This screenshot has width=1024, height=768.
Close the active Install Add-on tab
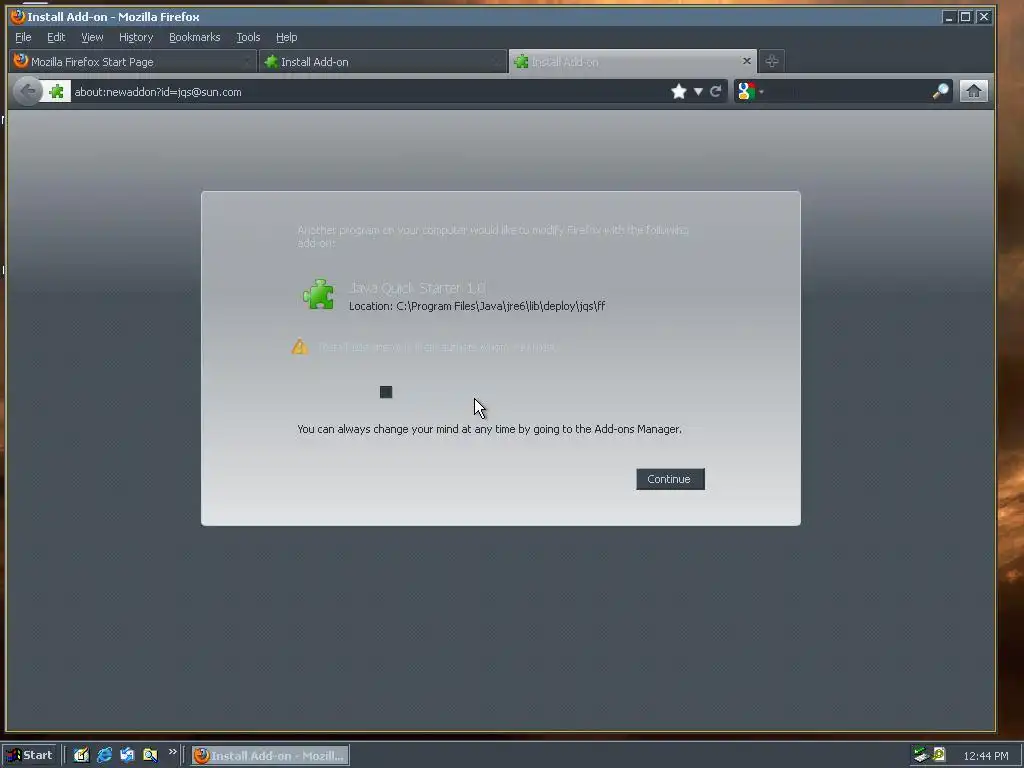point(746,61)
